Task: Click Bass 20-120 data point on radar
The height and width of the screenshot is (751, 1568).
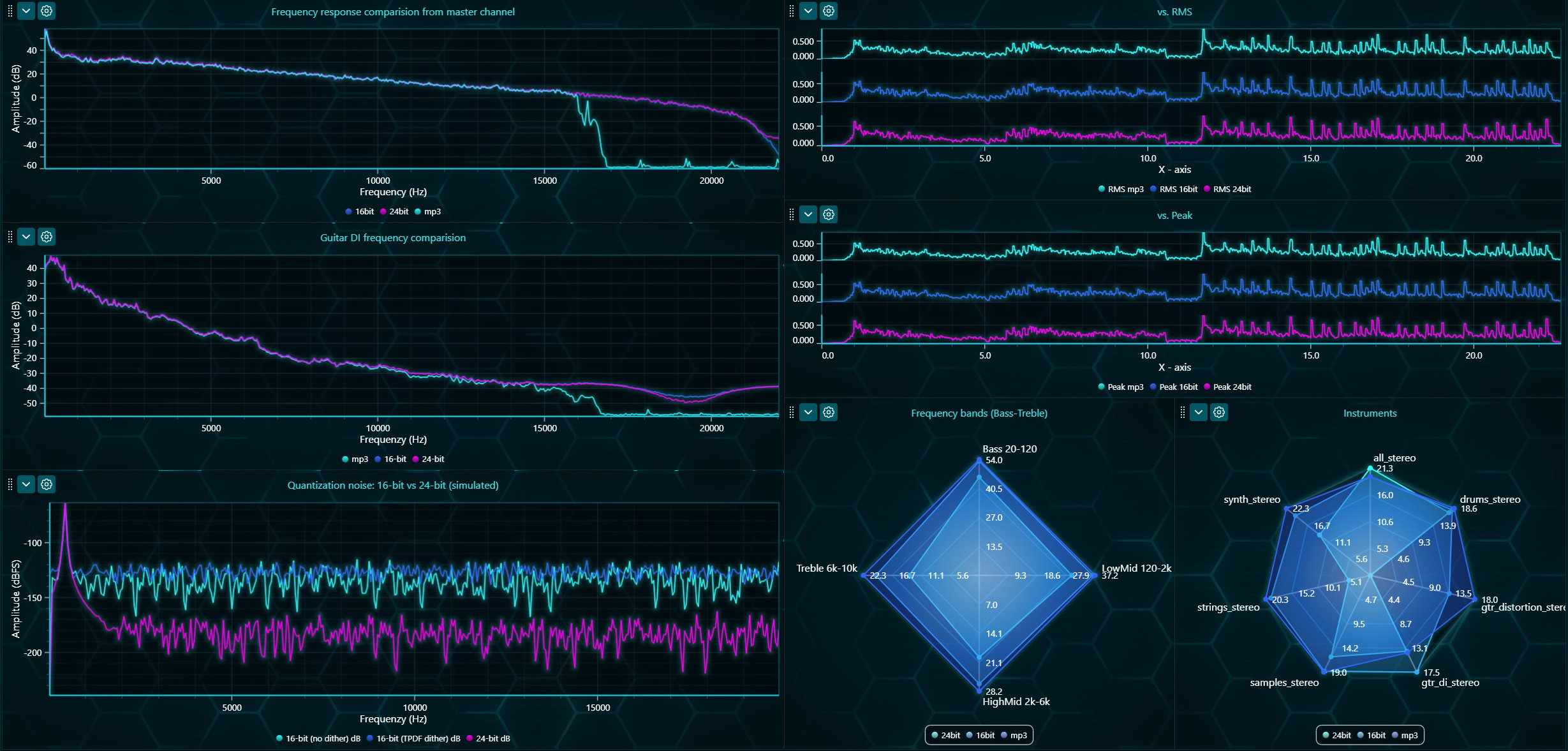Action: pyautogui.click(x=979, y=460)
